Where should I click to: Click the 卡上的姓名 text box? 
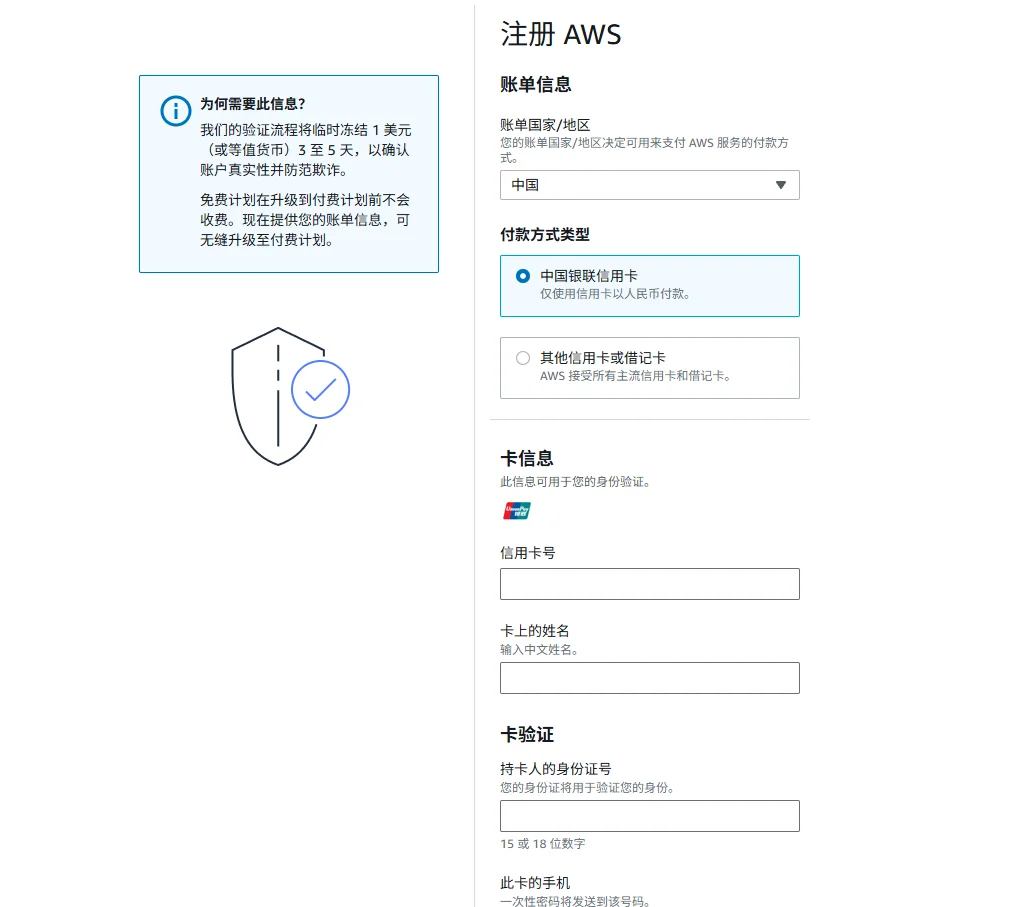649,678
